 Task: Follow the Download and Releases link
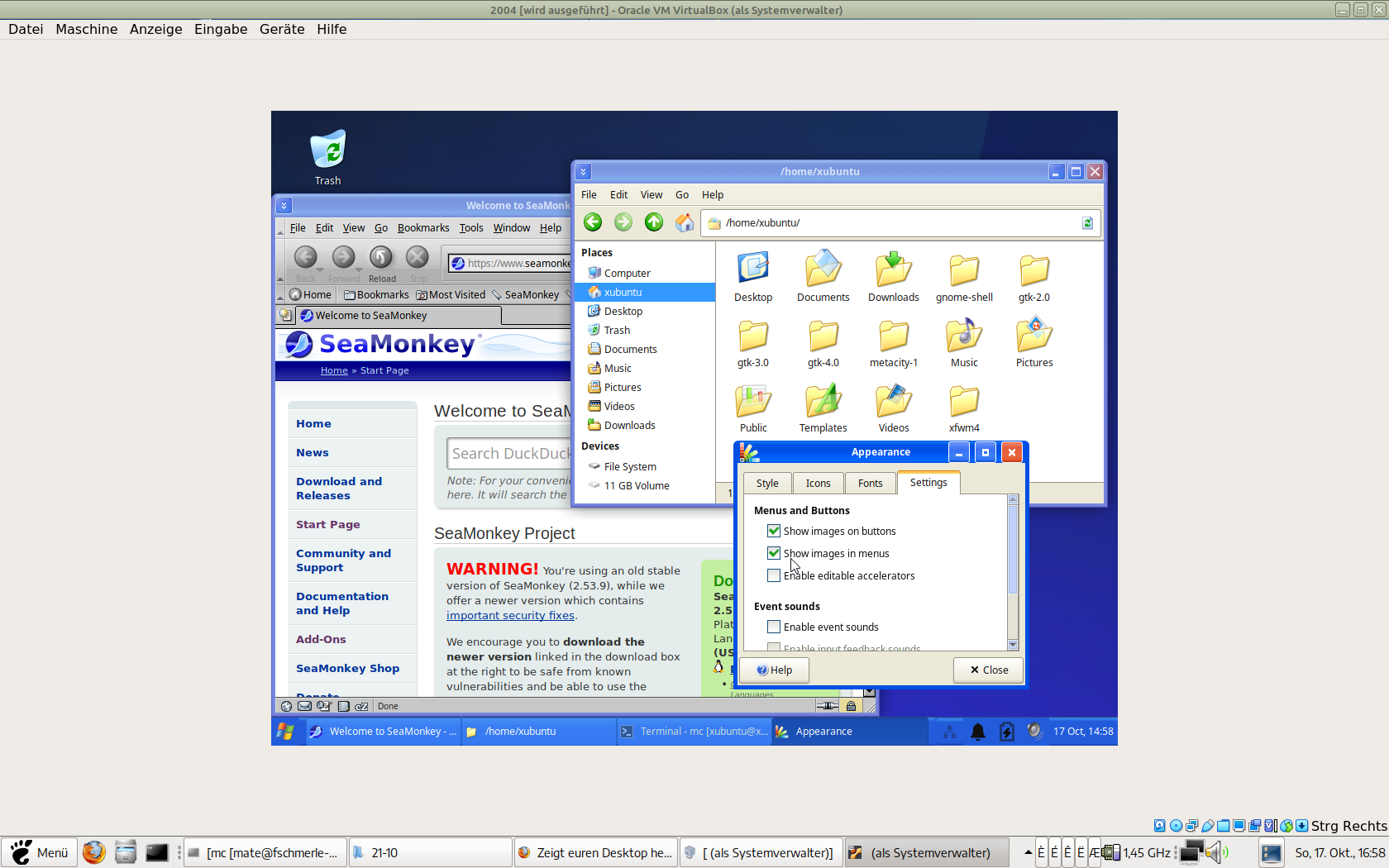[339, 489]
